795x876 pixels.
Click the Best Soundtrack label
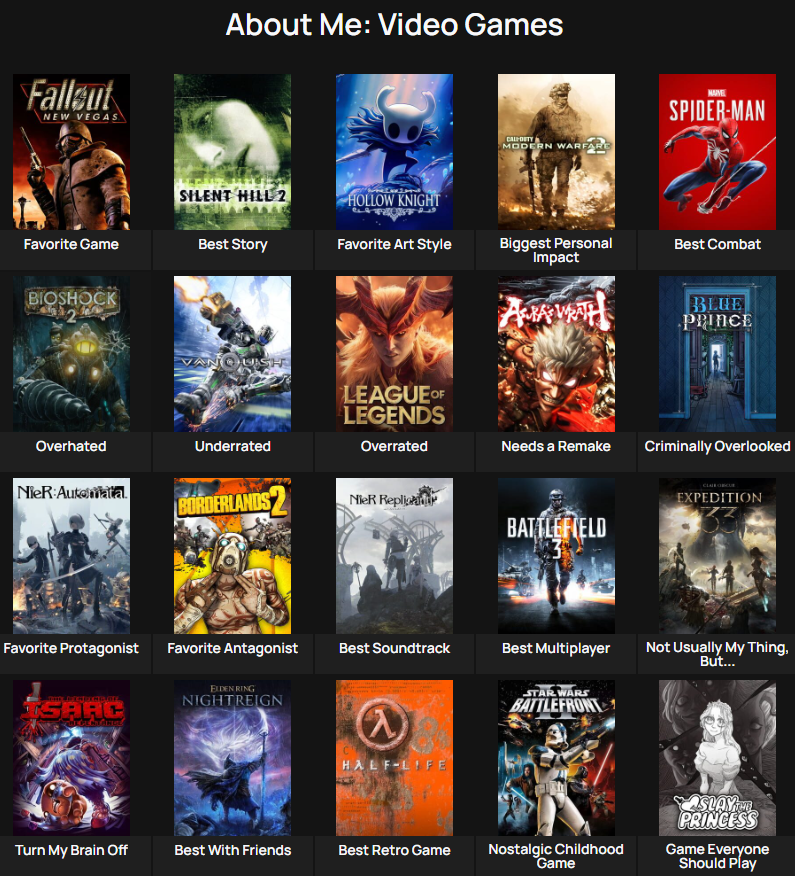coord(394,648)
